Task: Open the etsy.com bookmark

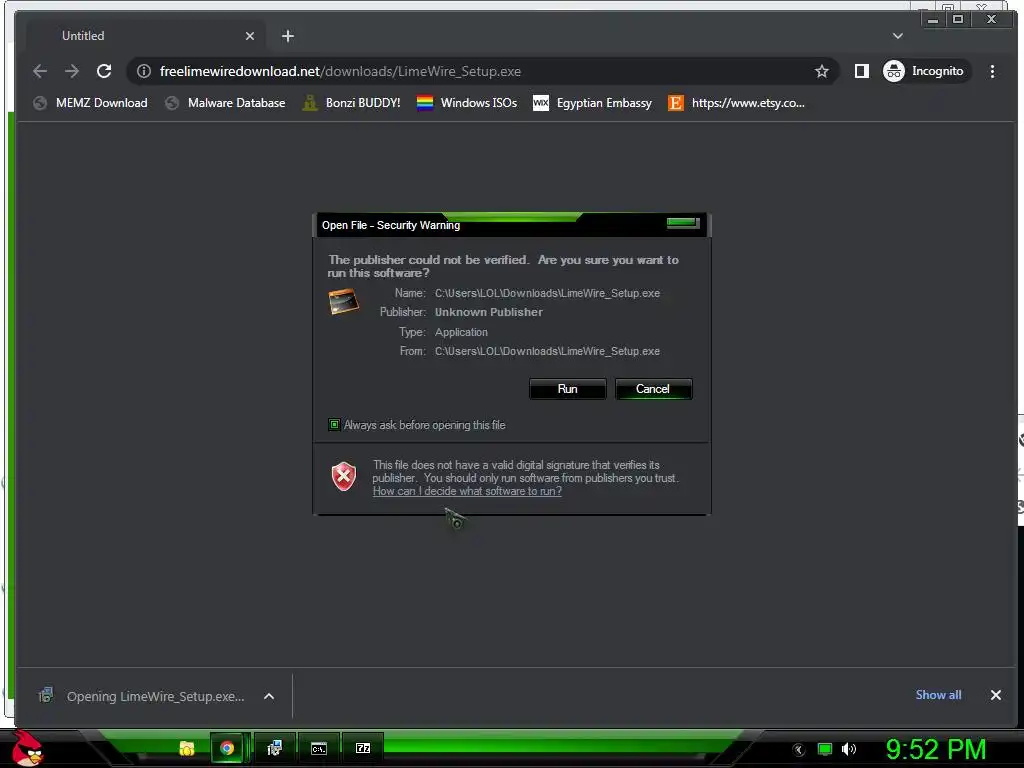Action: click(737, 103)
